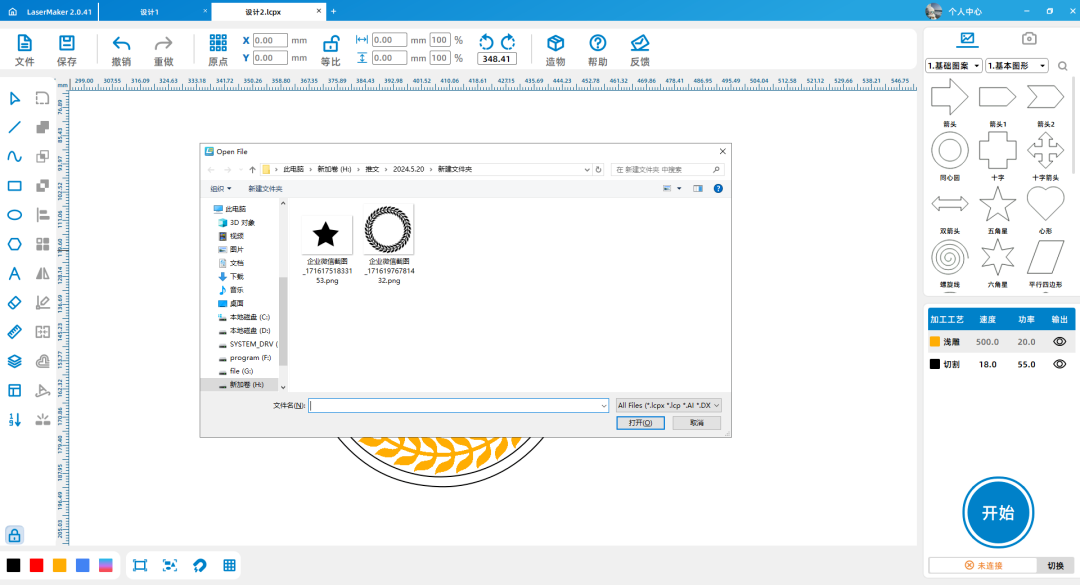This screenshot has height=585, width=1080.
Task: Select the Text tool in left toolbar
Action: coord(15,274)
